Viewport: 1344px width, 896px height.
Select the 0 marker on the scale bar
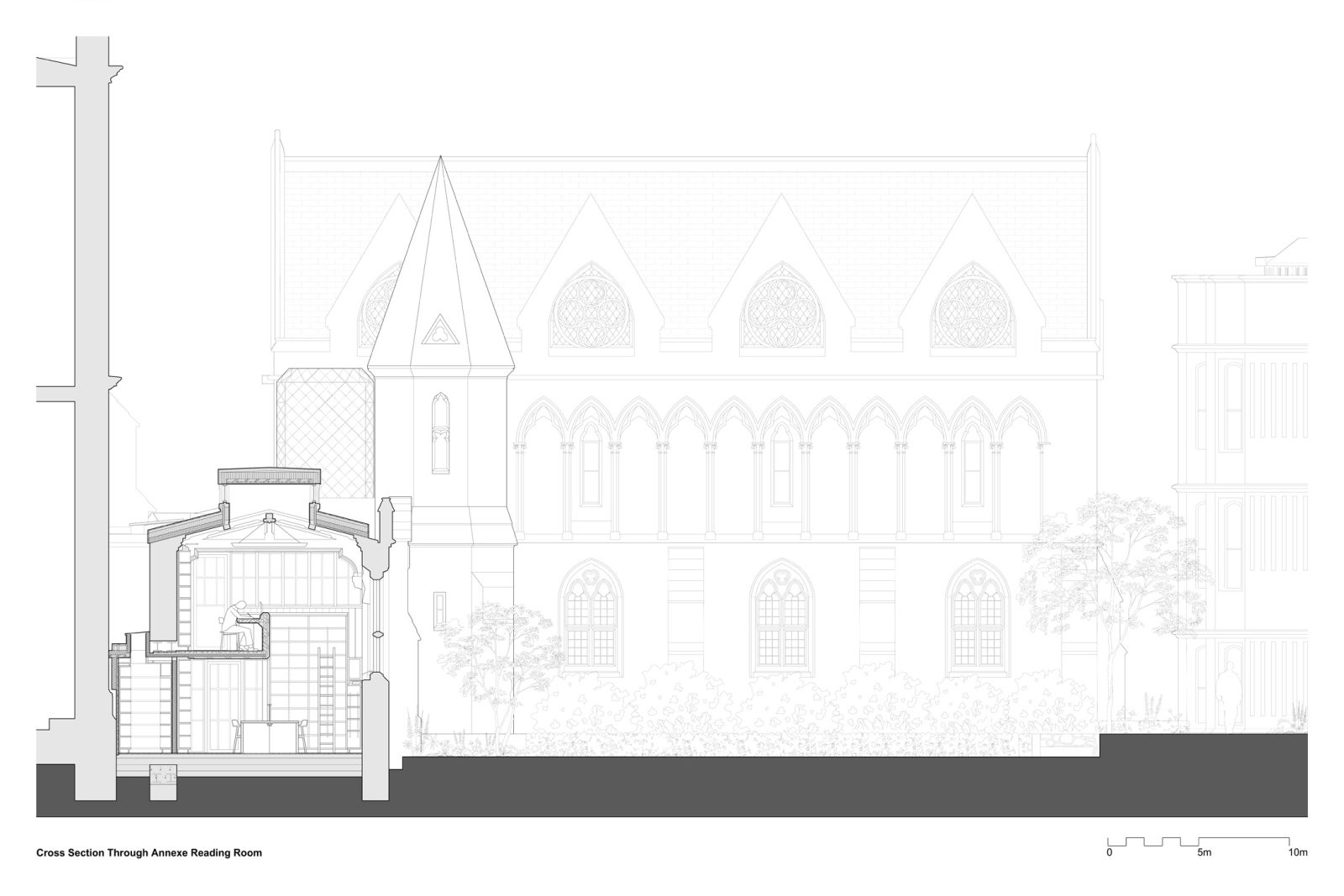(1108, 852)
